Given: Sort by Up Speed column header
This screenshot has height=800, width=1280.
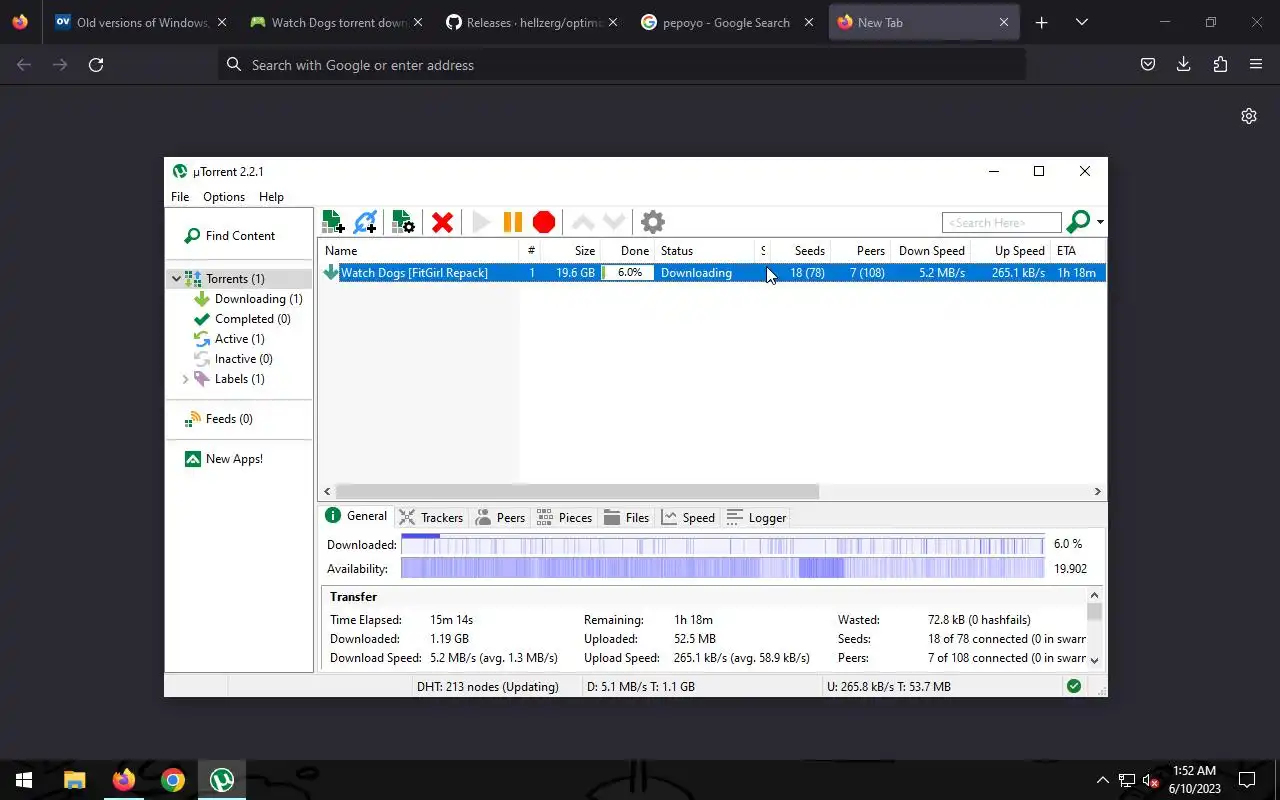Looking at the screenshot, I should (x=1010, y=251).
